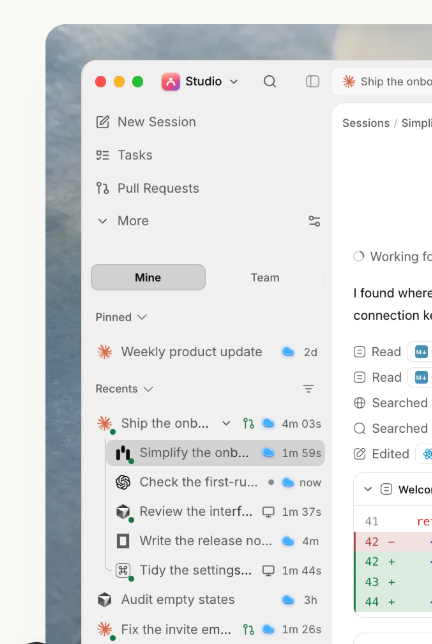Open the Tasks menu item

click(x=135, y=155)
